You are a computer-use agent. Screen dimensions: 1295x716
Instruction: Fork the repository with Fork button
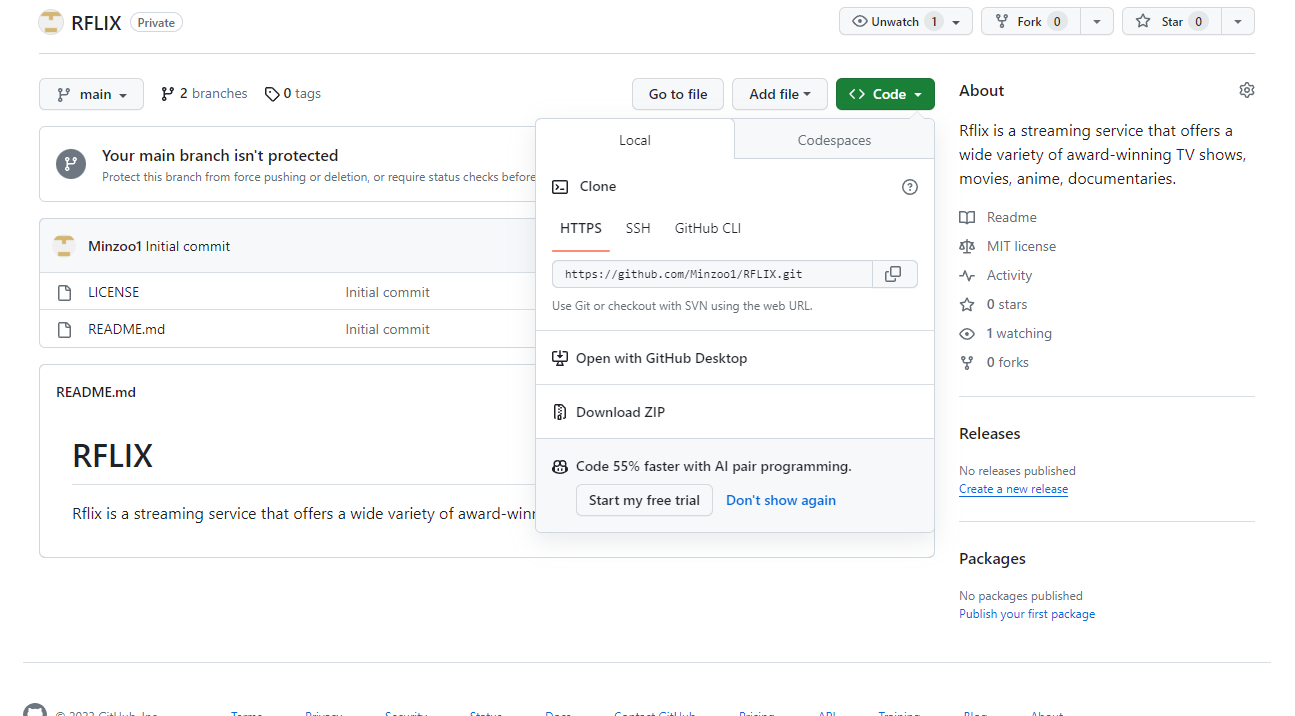coord(1031,22)
